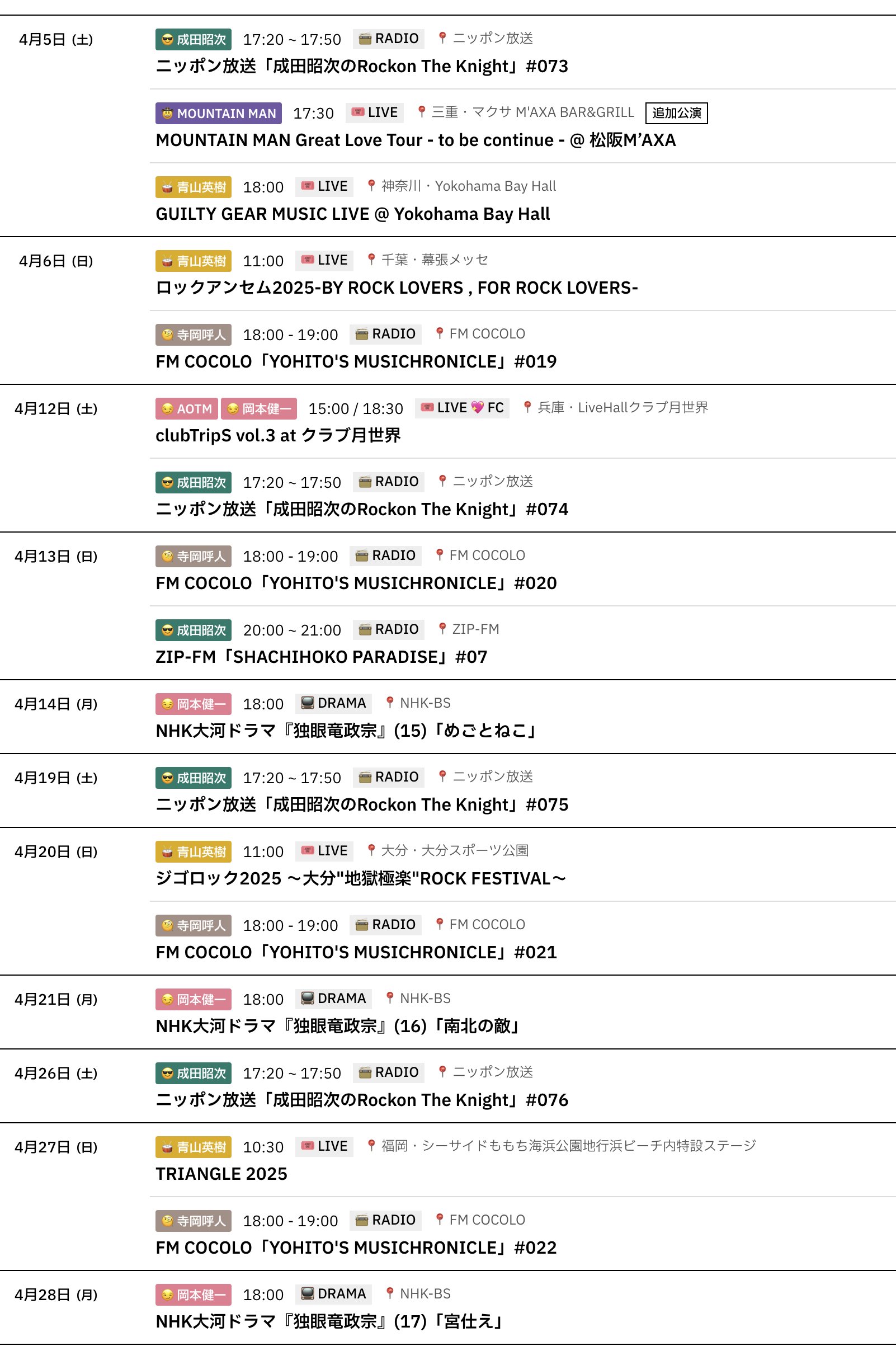Click the 岡本健一 tag on 4月21日
Viewport: 896px width, 1365px height.
[x=193, y=999]
